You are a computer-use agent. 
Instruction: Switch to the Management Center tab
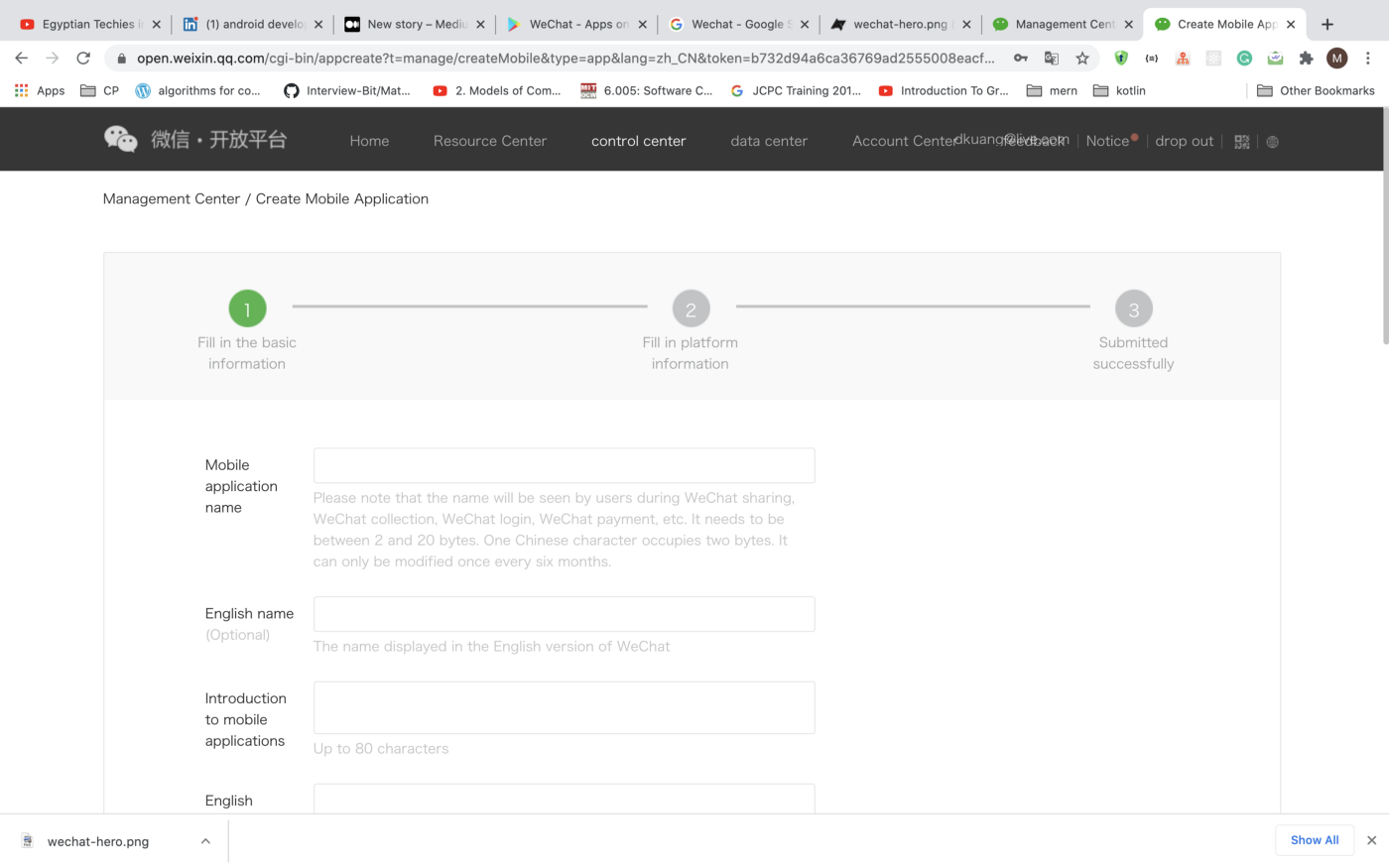pyautogui.click(x=1063, y=24)
